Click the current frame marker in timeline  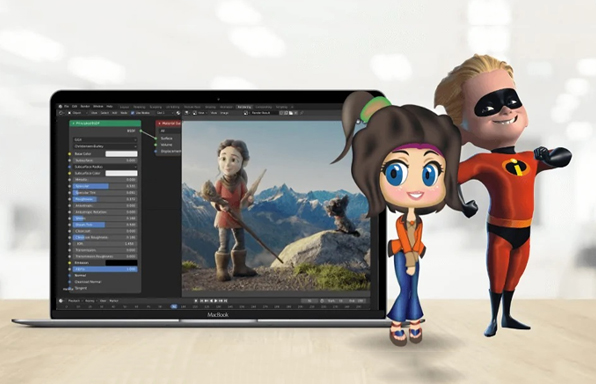[x=174, y=306]
